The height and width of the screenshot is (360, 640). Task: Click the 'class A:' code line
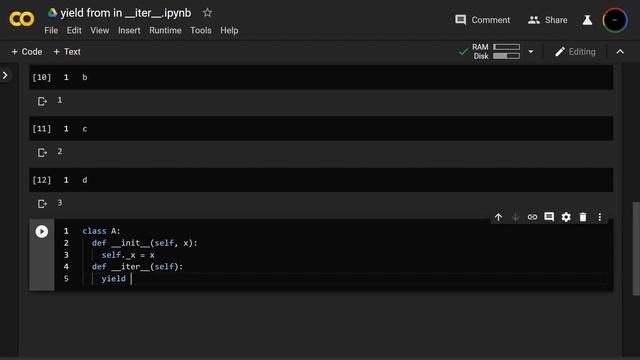[x=101, y=231]
